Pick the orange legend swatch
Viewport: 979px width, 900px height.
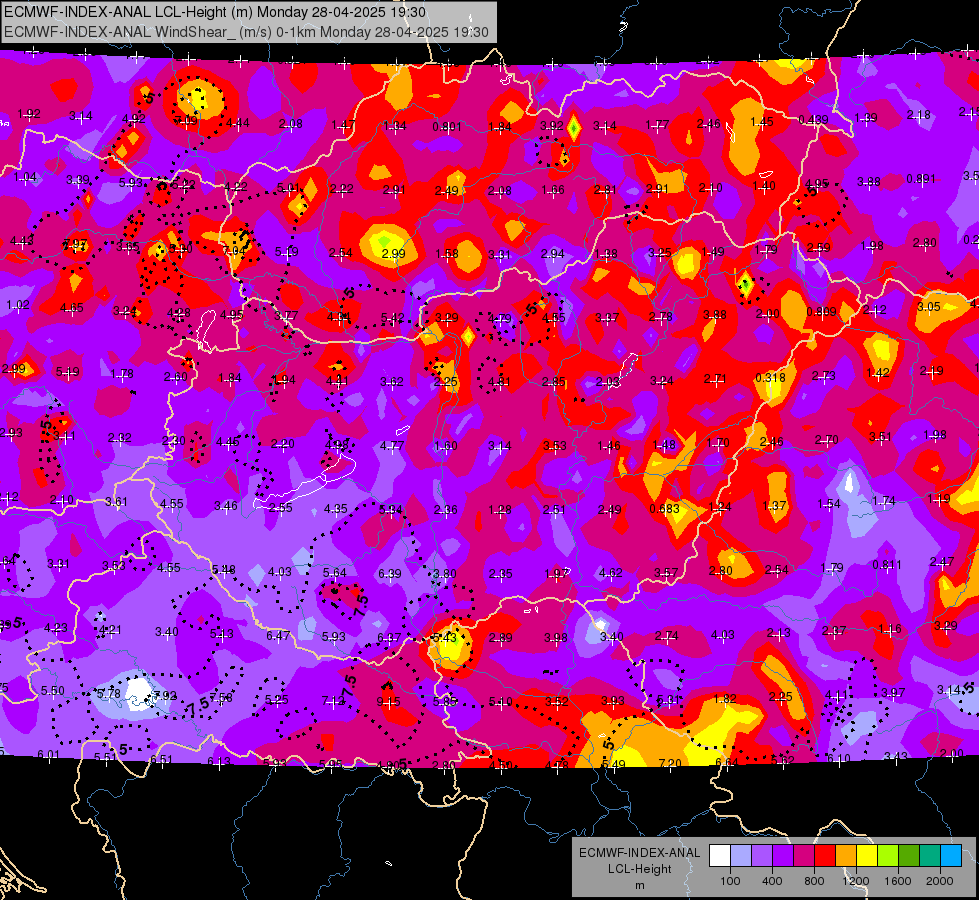pos(846,856)
